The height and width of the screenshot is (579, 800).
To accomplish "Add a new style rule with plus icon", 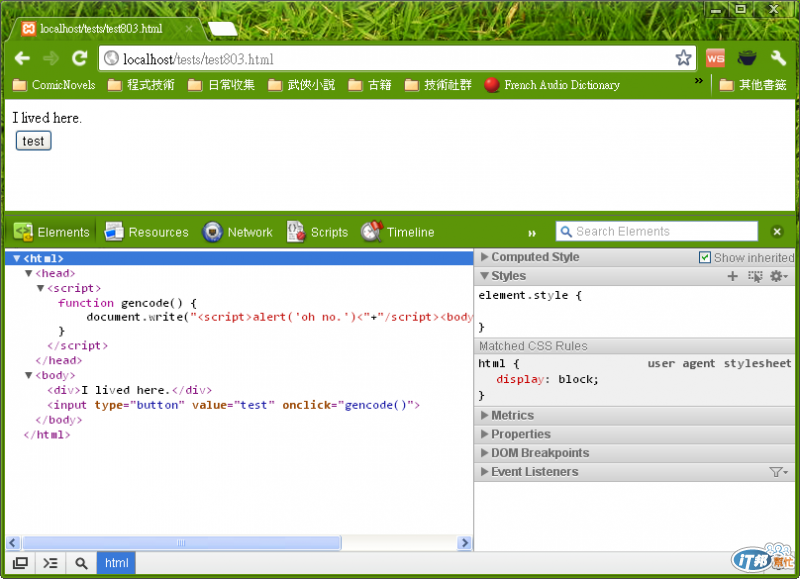I will point(732,276).
